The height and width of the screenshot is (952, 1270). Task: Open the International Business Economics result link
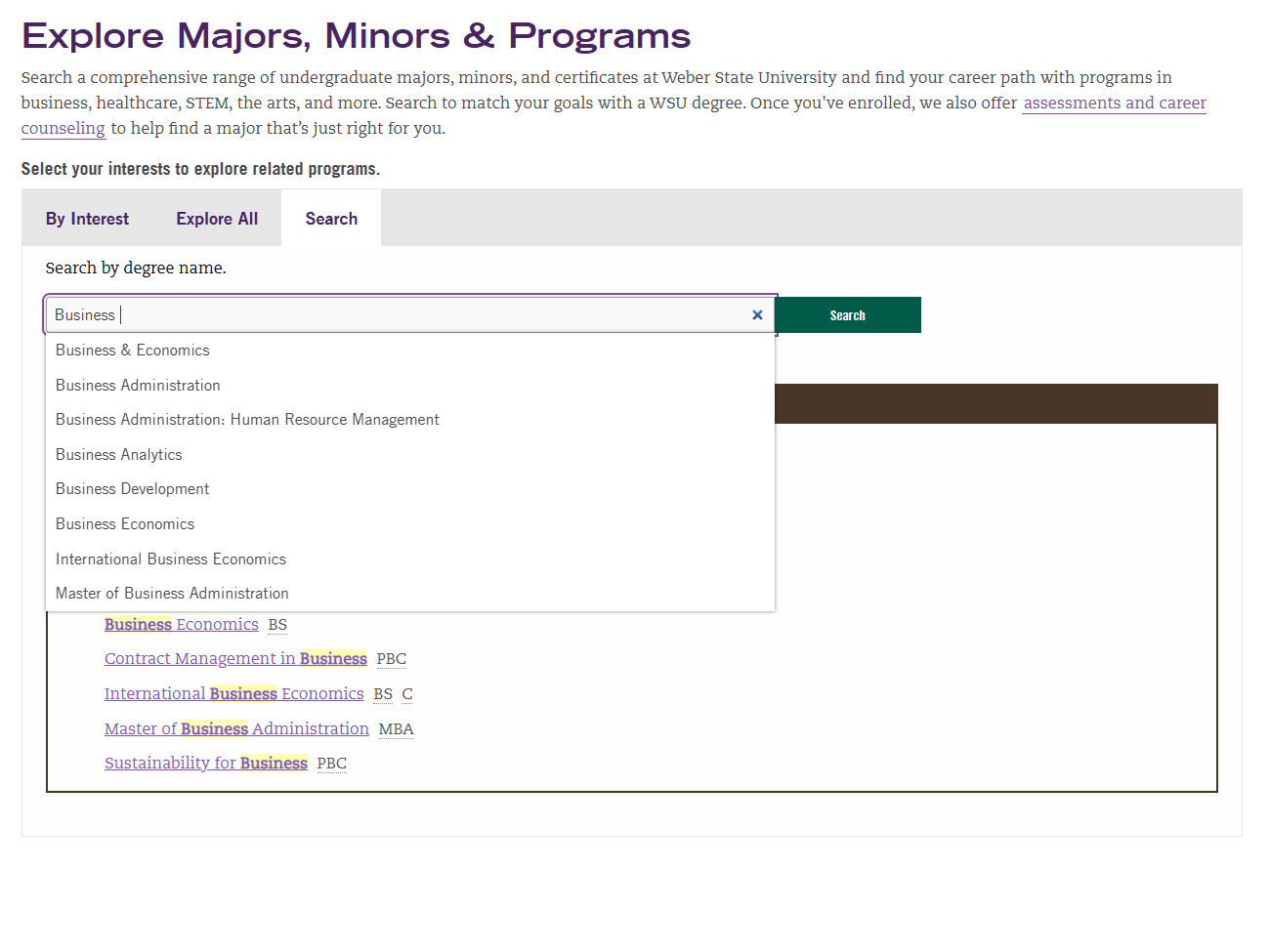pyautogui.click(x=234, y=694)
